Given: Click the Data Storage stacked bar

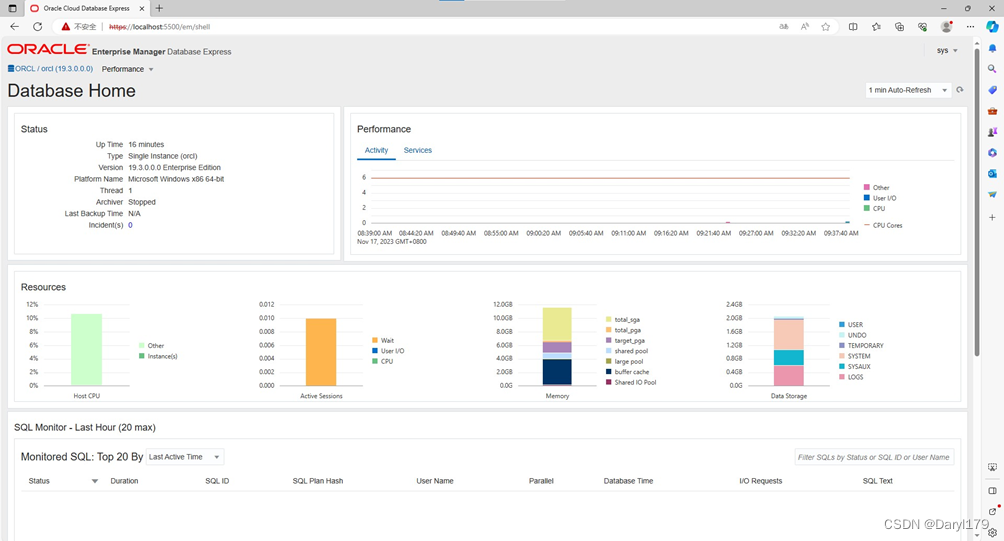Looking at the screenshot, I should pyautogui.click(x=789, y=351).
